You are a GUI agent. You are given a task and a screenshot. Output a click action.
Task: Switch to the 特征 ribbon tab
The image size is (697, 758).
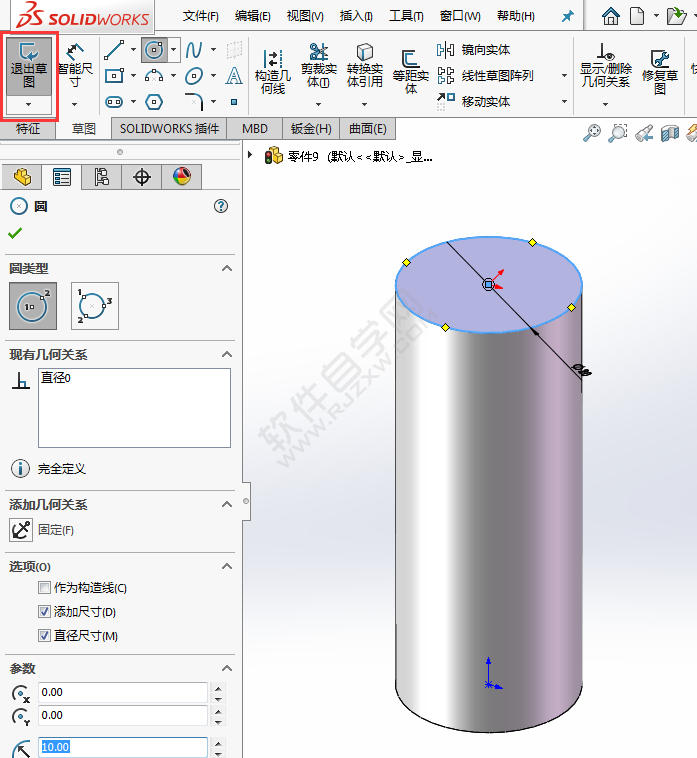(x=28, y=129)
